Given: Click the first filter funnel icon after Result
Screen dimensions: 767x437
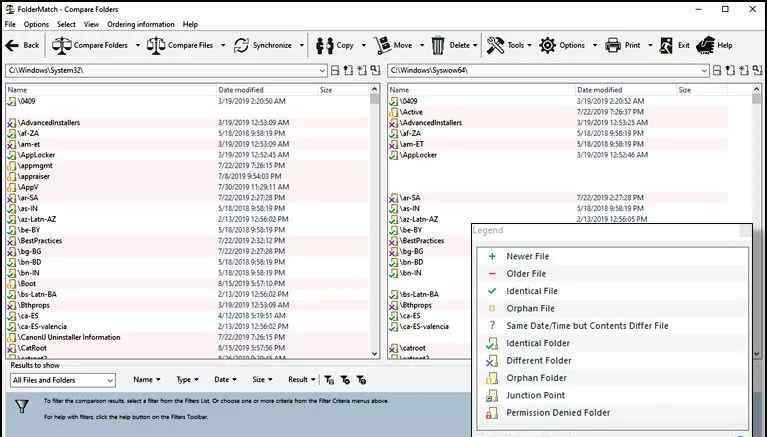Looking at the screenshot, I should 329,380.
